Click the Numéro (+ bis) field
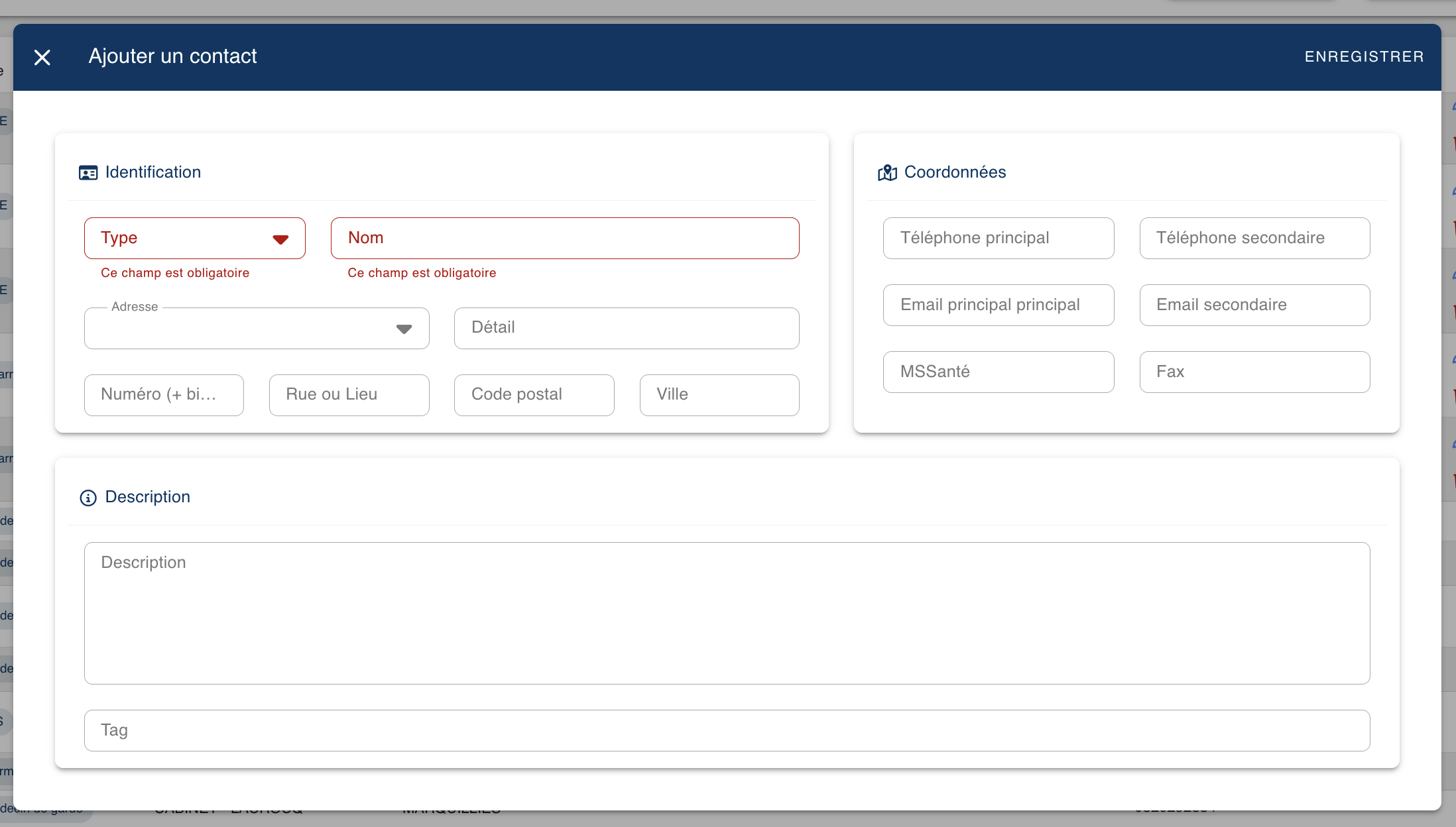This screenshot has height=827, width=1456. tap(164, 395)
